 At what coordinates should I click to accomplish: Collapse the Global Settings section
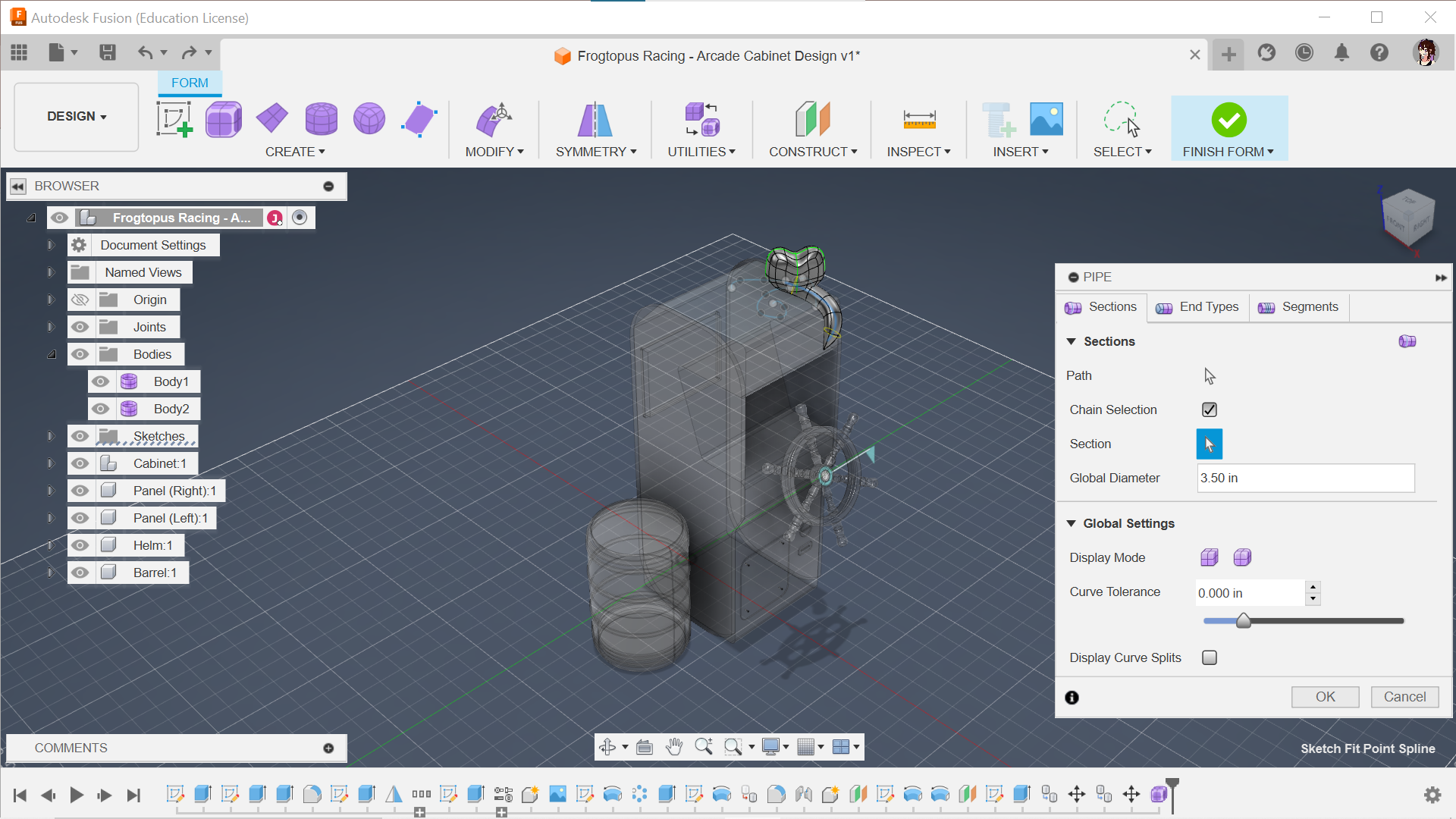coord(1072,523)
